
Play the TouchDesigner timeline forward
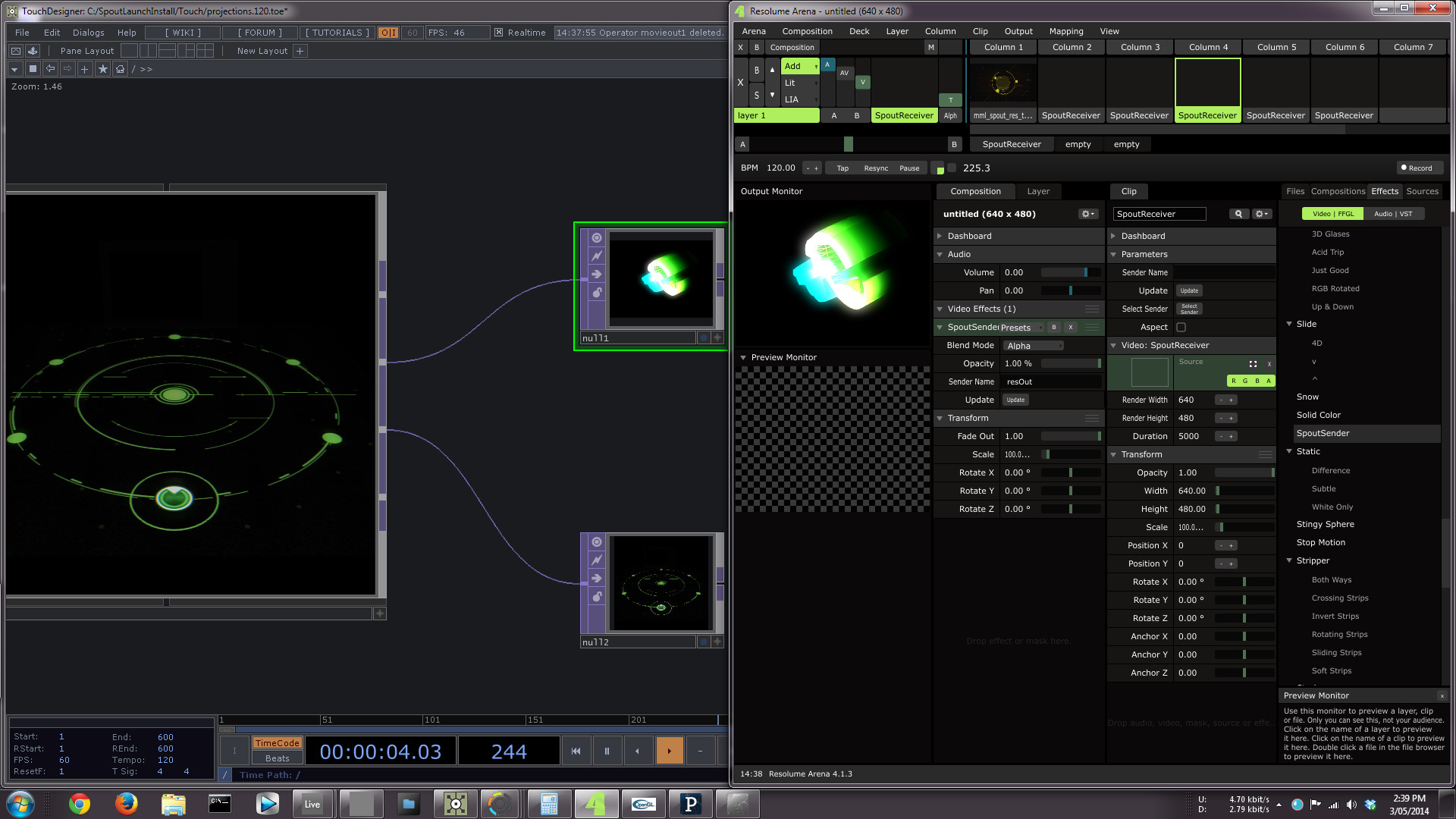pyautogui.click(x=669, y=751)
